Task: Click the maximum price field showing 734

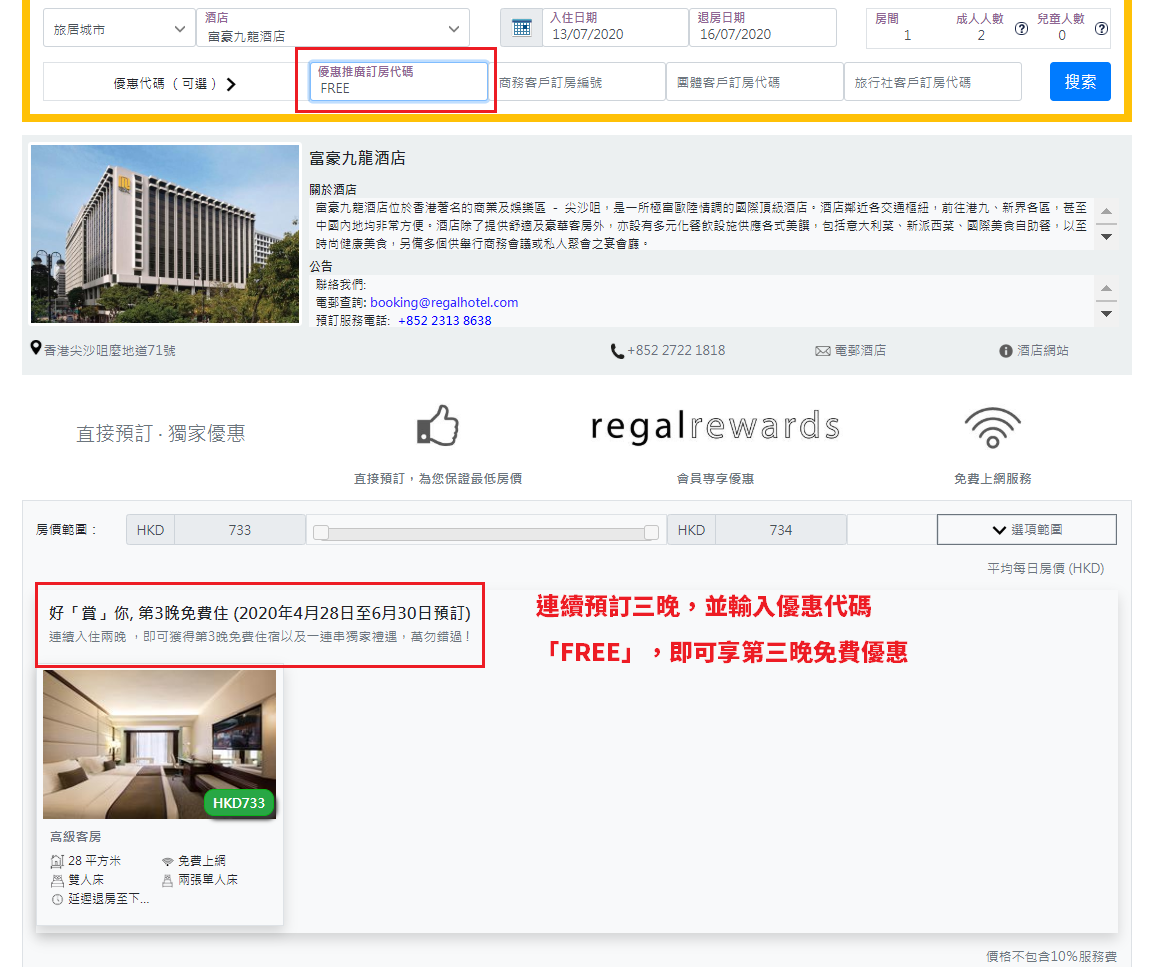Action: coord(781,530)
